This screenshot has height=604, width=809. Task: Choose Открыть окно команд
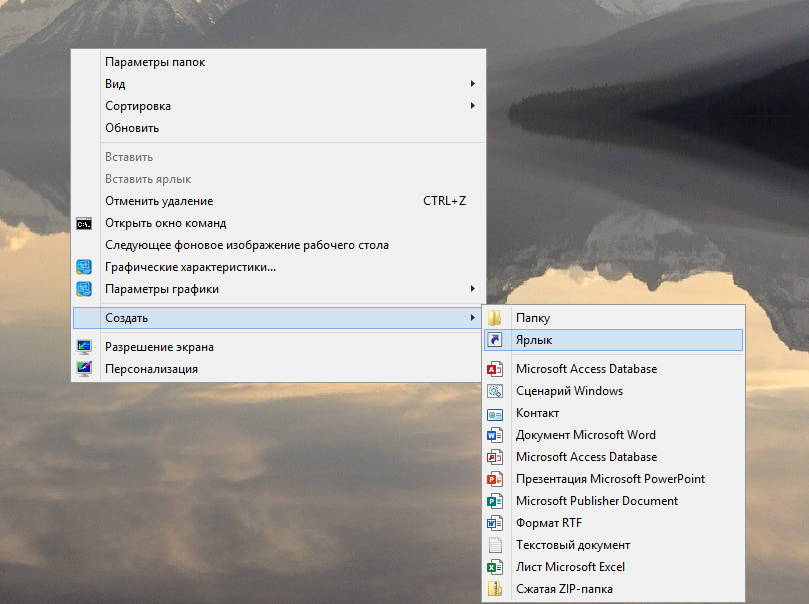[x=278, y=223]
